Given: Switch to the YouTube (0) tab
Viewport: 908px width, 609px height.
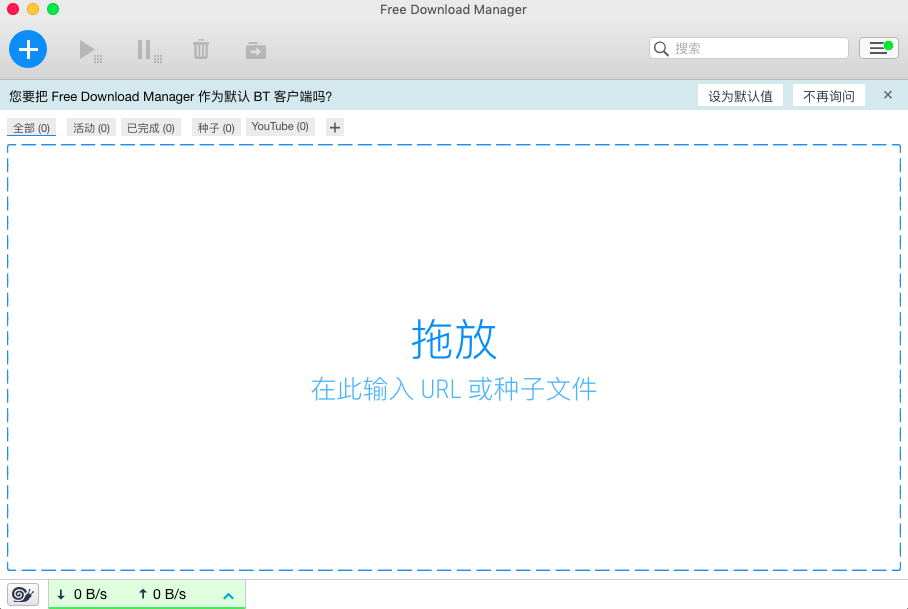Looking at the screenshot, I should click(280, 127).
